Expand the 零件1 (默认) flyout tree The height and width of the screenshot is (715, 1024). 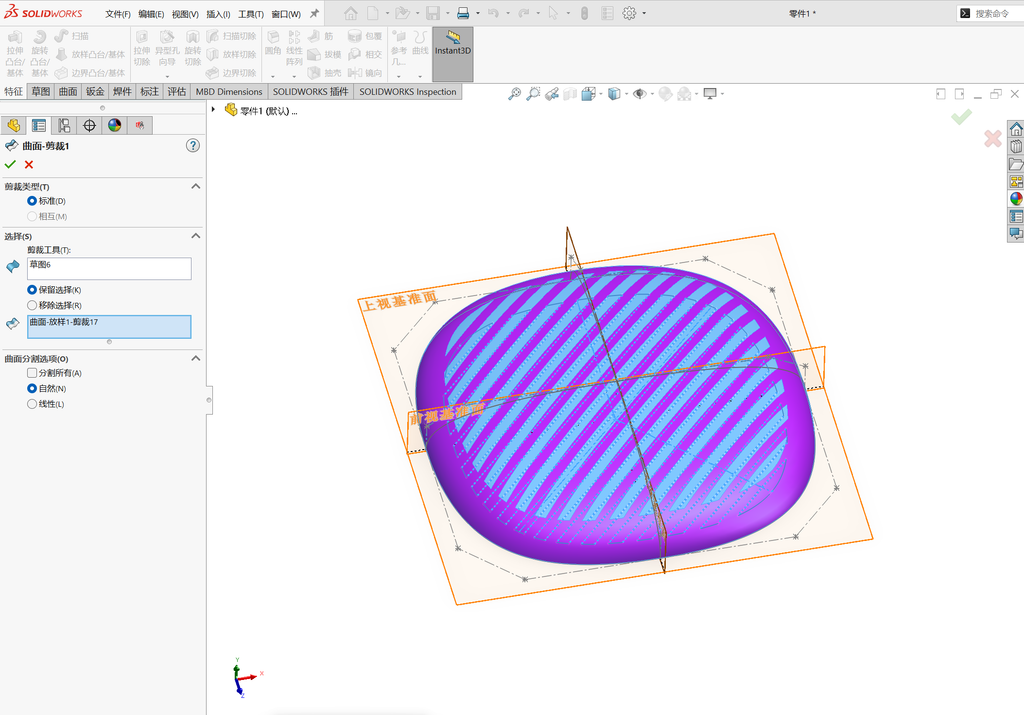point(214,110)
